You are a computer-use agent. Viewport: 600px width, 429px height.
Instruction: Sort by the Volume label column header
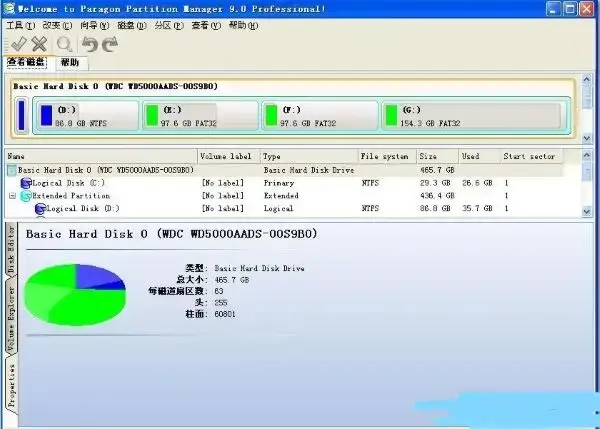pyautogui.click(x=229, y=156)
